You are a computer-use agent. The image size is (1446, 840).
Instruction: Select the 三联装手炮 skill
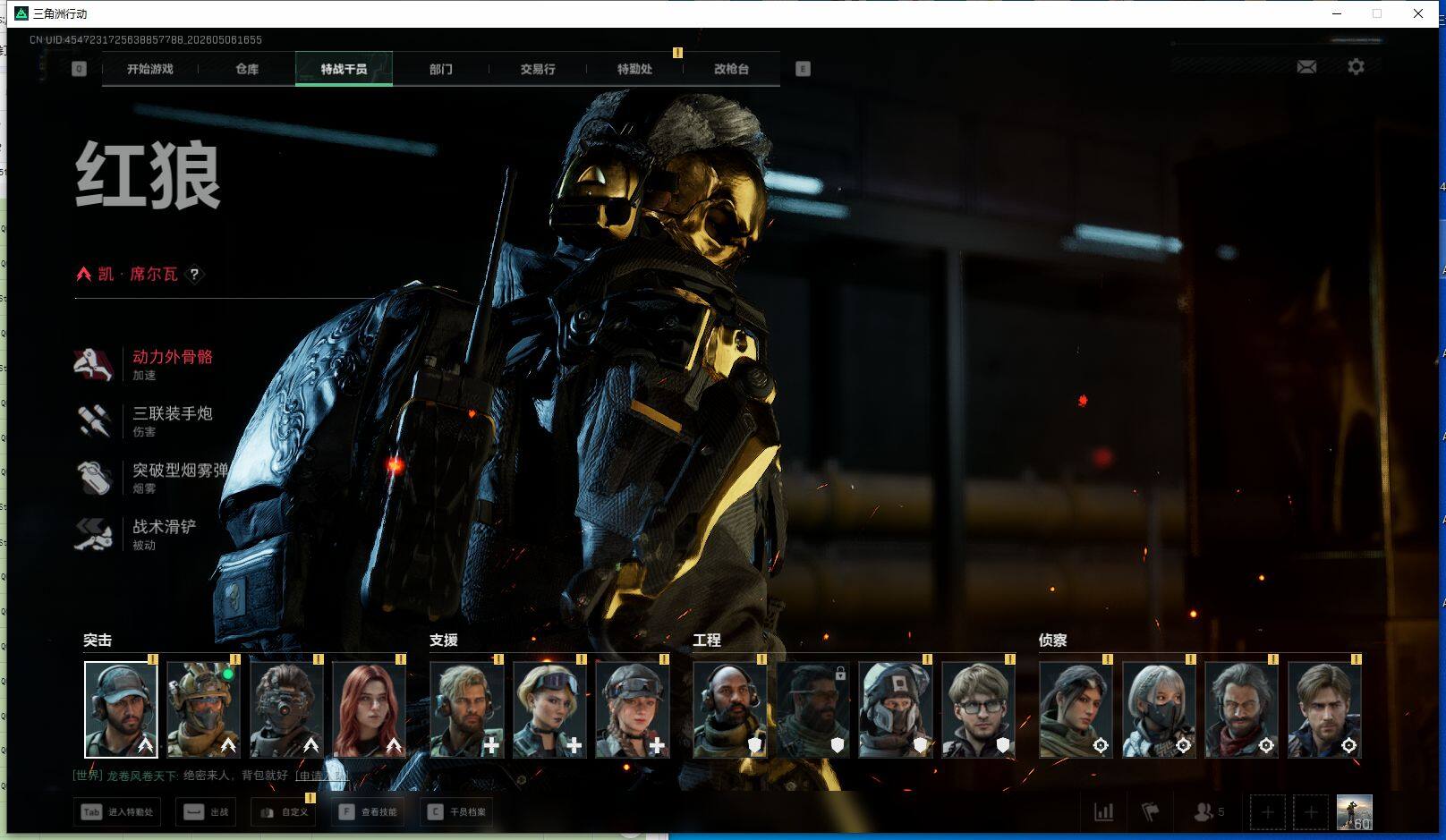click(145, 420)
